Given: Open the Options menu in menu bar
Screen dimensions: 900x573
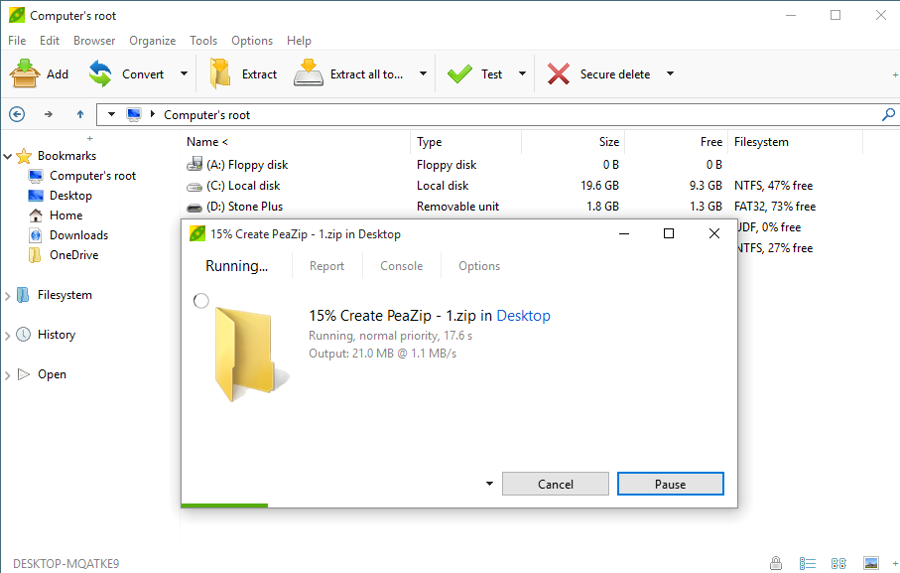Looking at the screenshot, I should (252, 41).
